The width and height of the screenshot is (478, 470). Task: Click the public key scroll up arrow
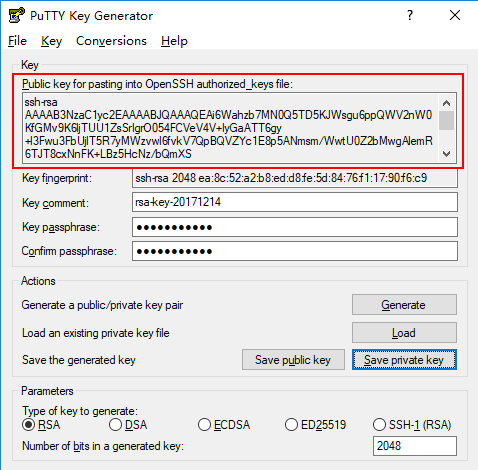446,103
